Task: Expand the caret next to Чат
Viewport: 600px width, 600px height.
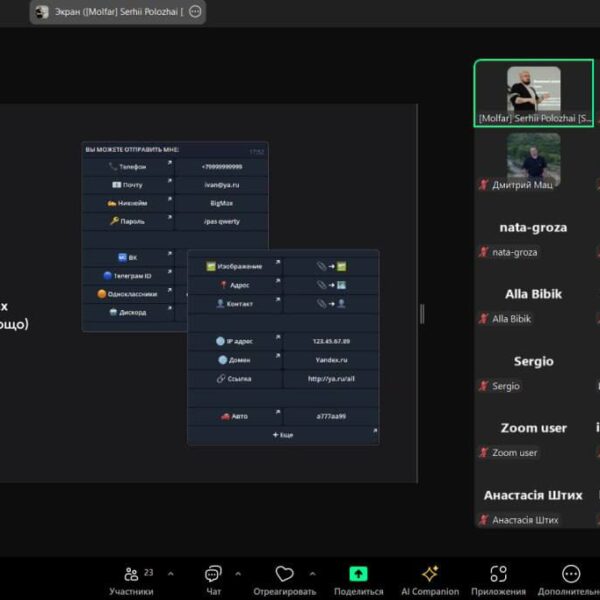Action: [238, 574]
